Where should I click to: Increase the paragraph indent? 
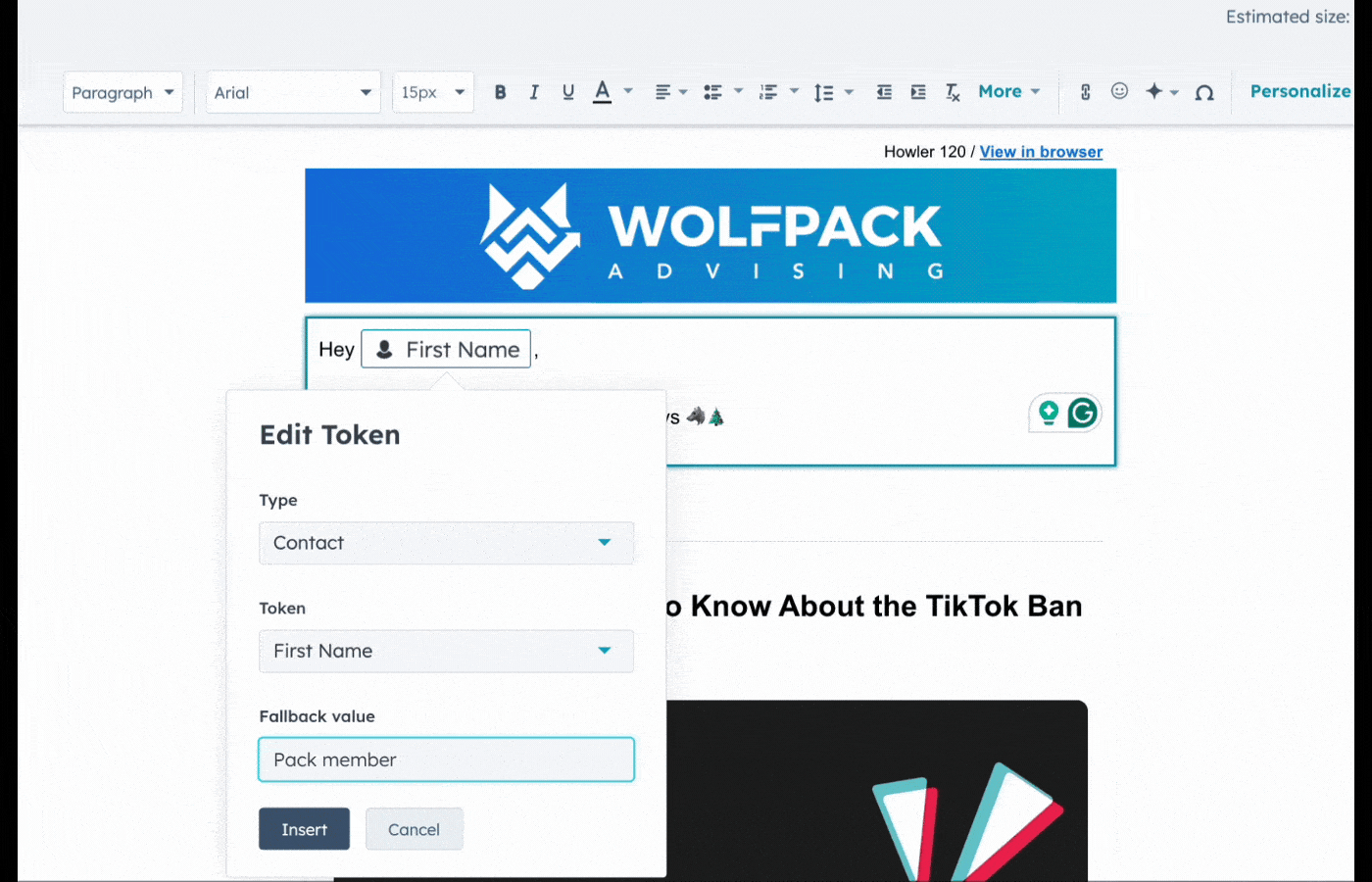coord(918,92)
